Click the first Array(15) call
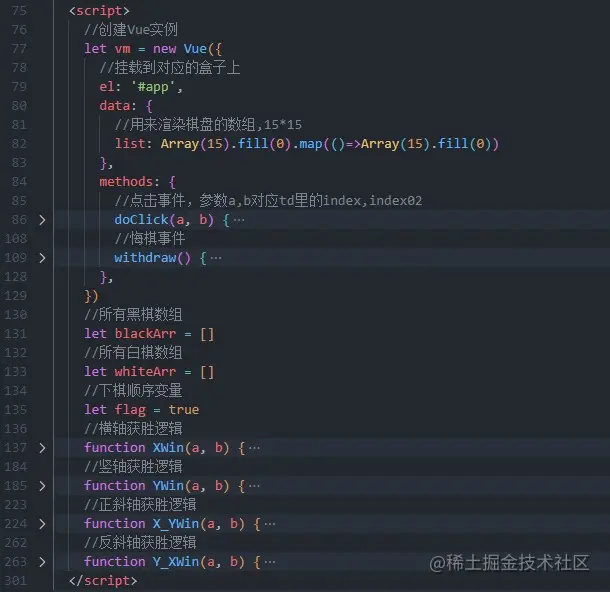610x592 pixels. [195, 144]
